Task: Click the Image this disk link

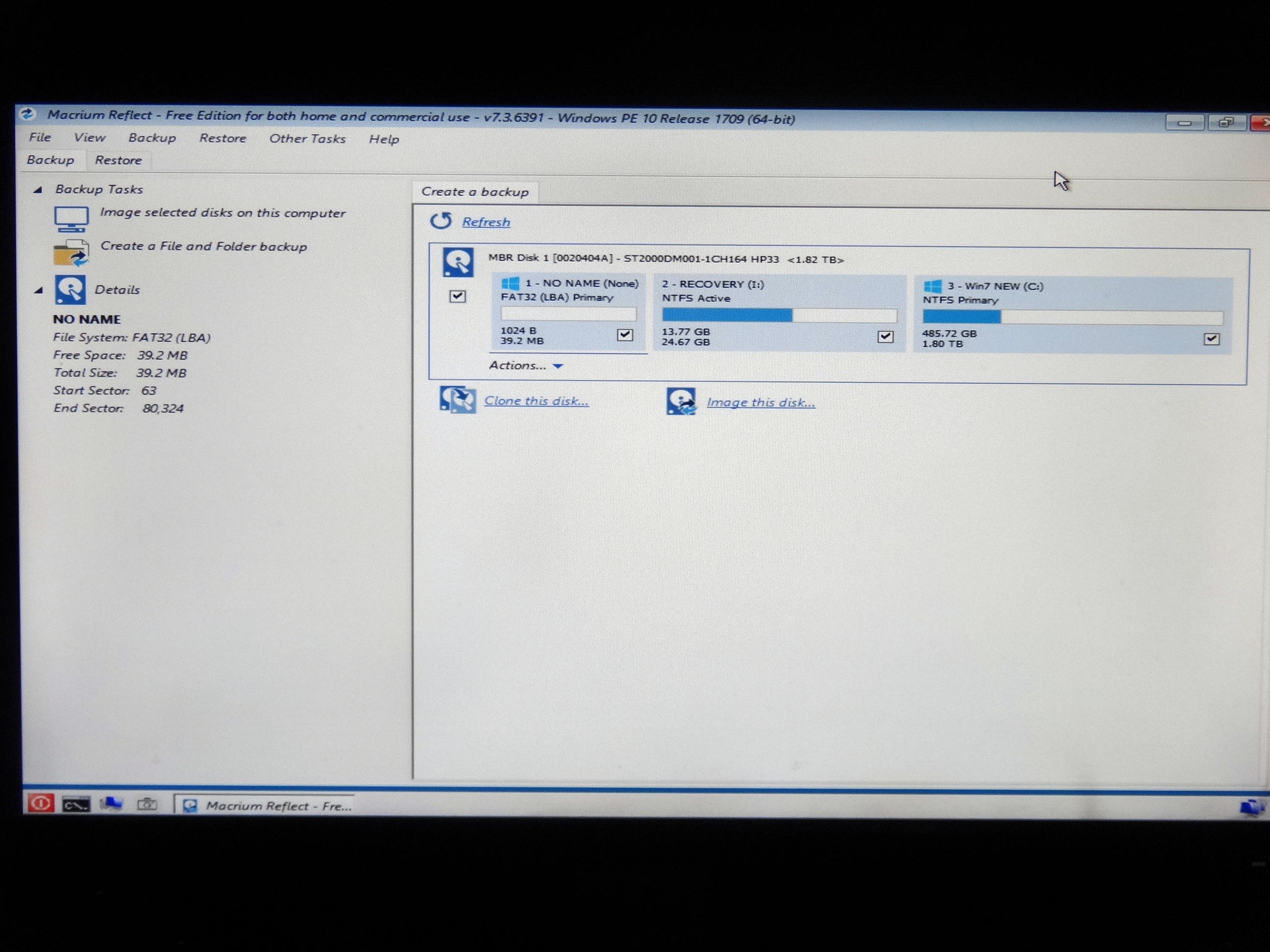Action: pos(761,402)
